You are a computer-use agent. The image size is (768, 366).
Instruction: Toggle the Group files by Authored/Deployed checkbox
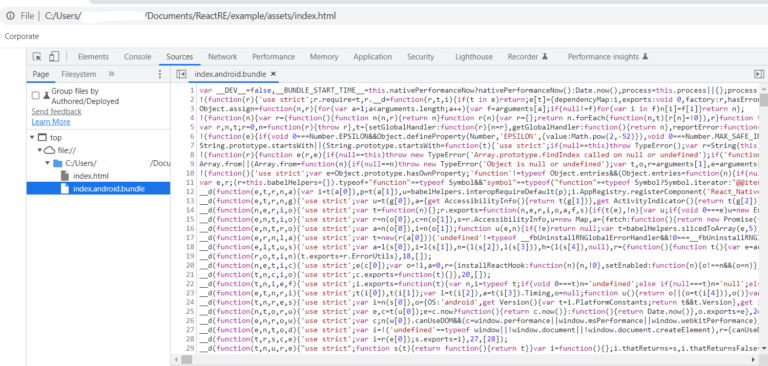point(35,95)
